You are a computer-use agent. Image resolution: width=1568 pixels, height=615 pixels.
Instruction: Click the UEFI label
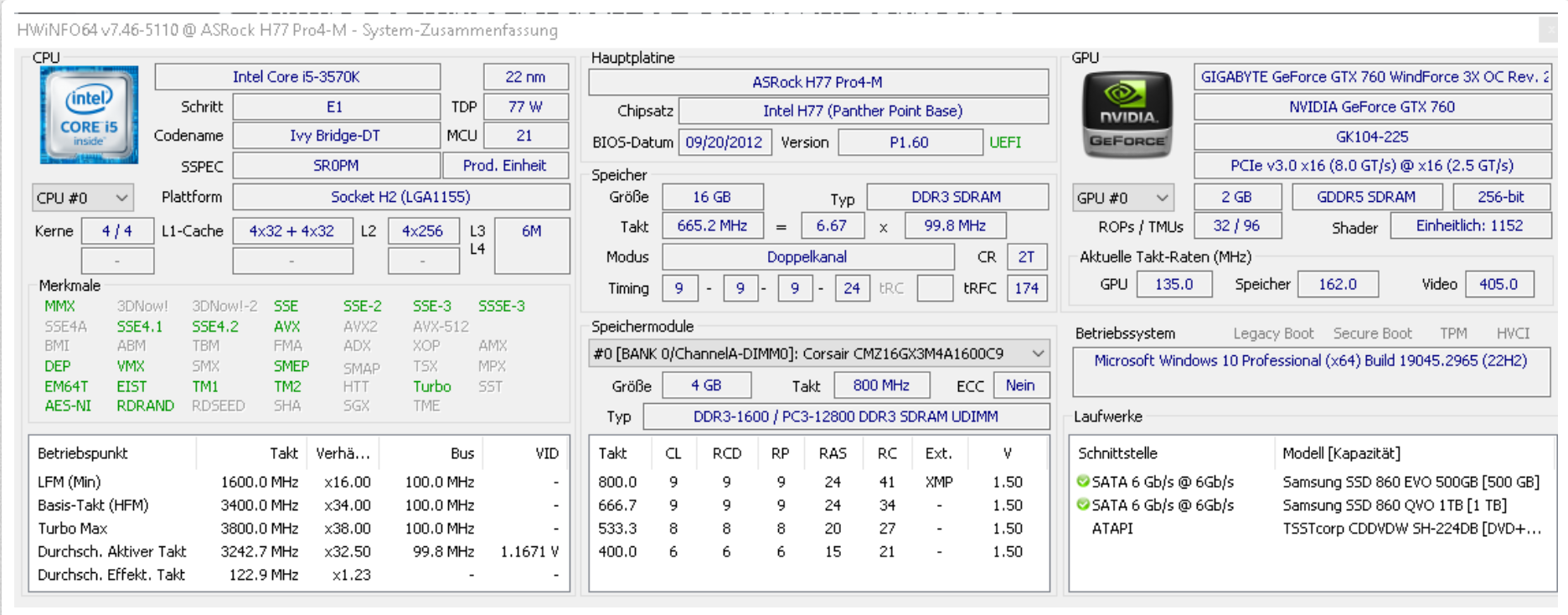click(x=1005, y=142)
